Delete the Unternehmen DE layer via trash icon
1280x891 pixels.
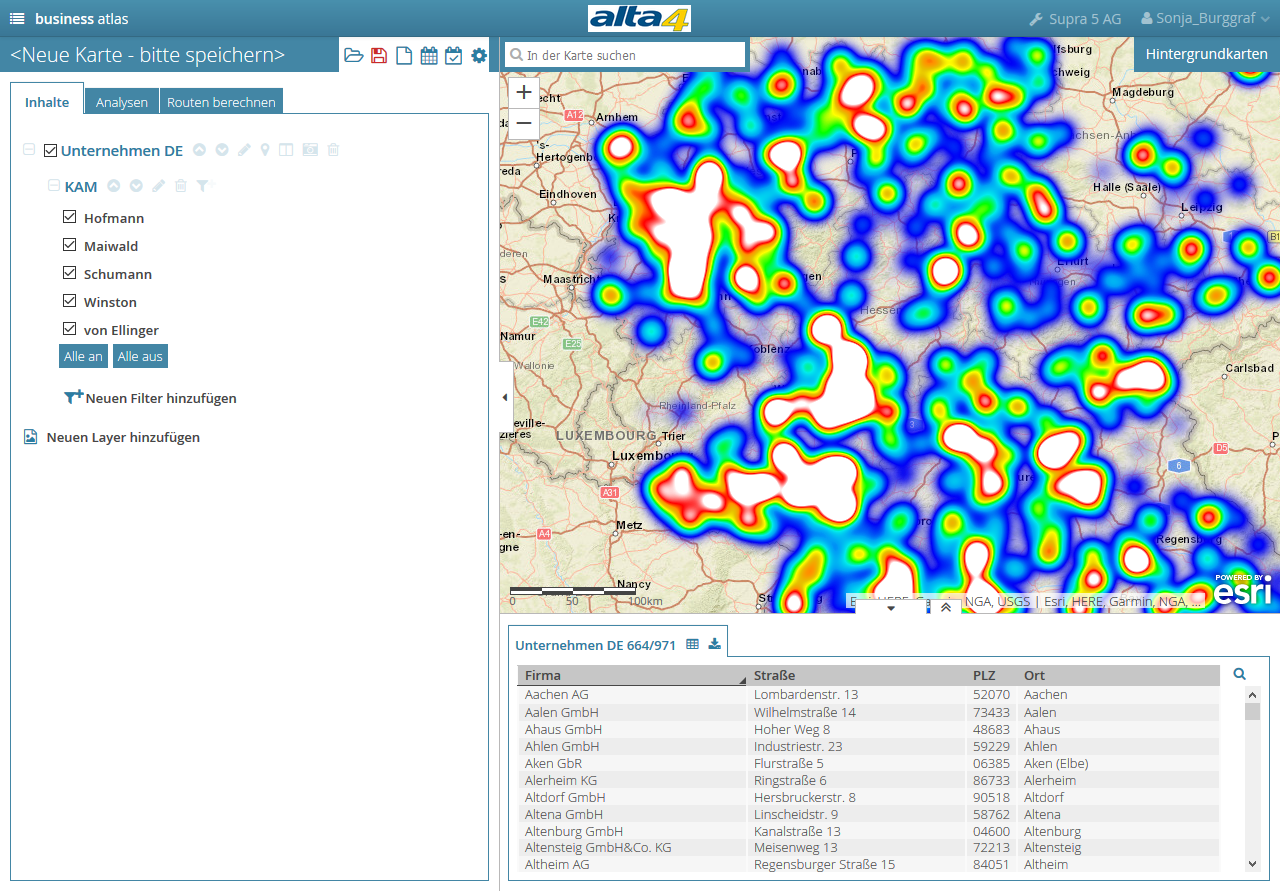333,150
